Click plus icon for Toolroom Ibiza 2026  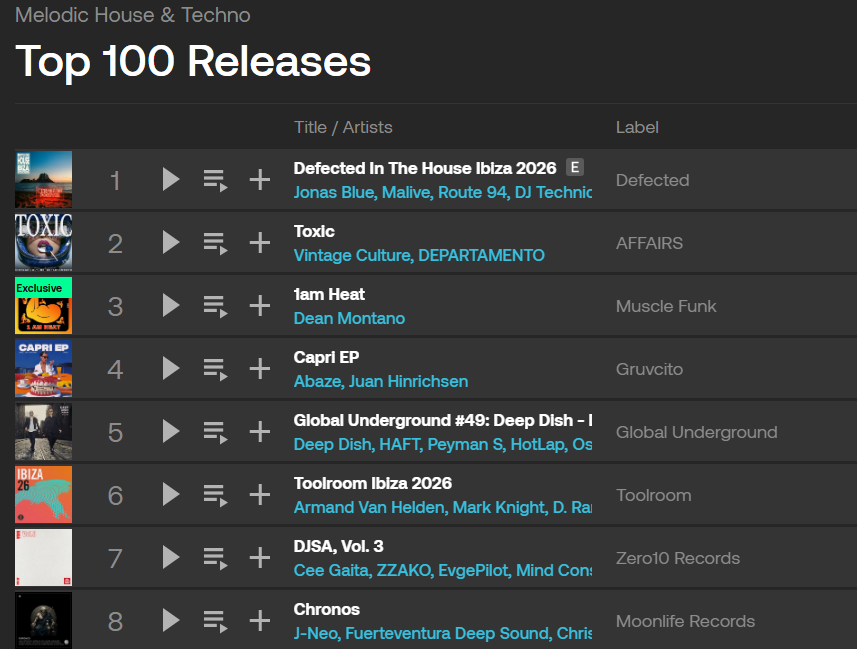260,494
